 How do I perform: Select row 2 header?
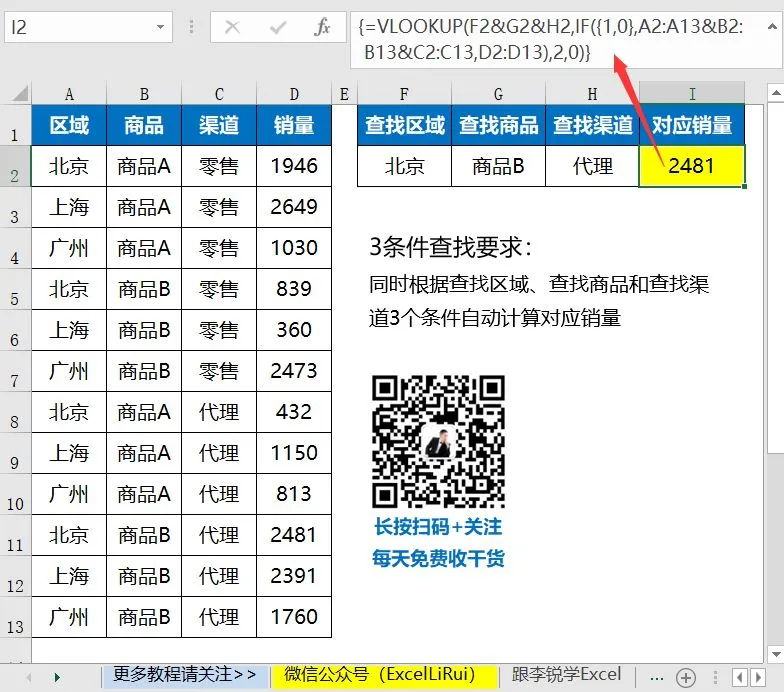(x=15, y=166)
